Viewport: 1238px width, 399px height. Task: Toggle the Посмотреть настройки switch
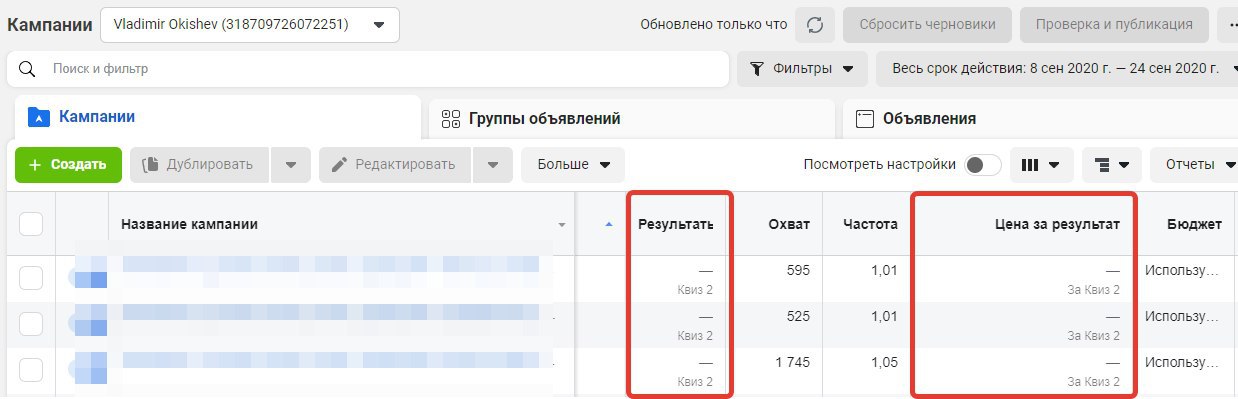click(982, 165)
